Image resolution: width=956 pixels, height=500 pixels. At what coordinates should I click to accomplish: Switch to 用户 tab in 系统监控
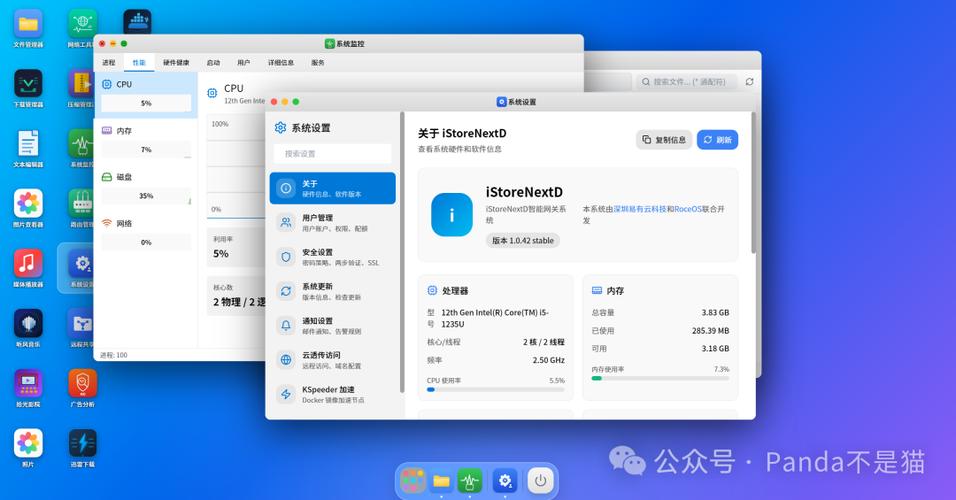coord(243,63)
